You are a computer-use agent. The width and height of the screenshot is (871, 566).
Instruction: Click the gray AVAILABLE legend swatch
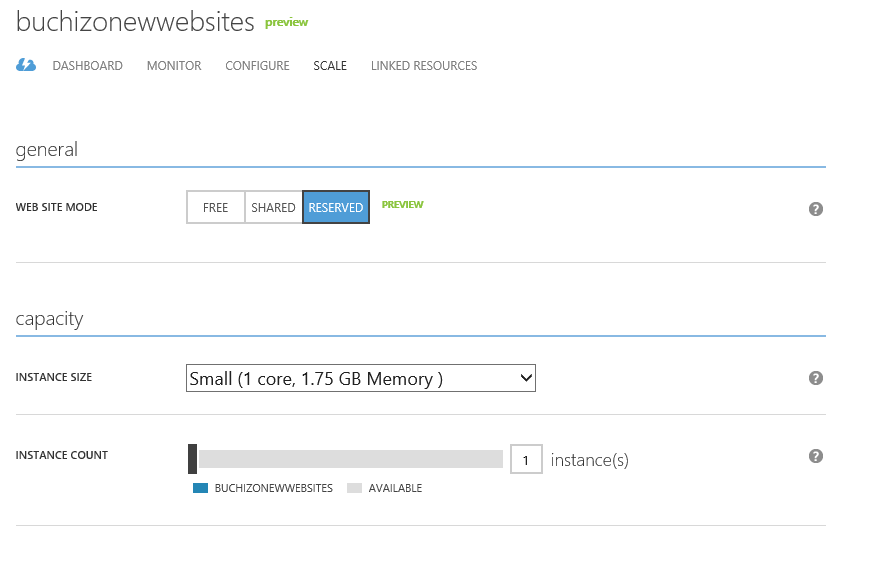point(354,489)
